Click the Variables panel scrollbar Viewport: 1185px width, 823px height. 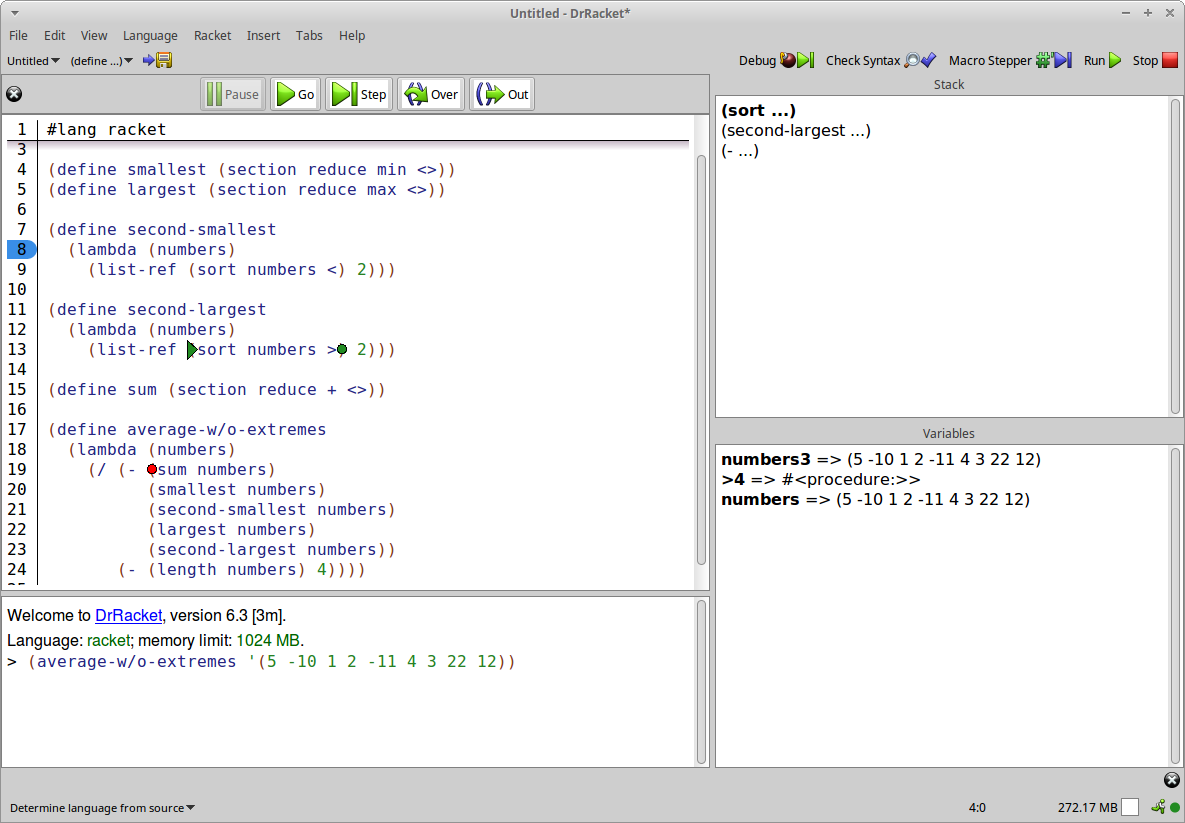point(1175,606)
